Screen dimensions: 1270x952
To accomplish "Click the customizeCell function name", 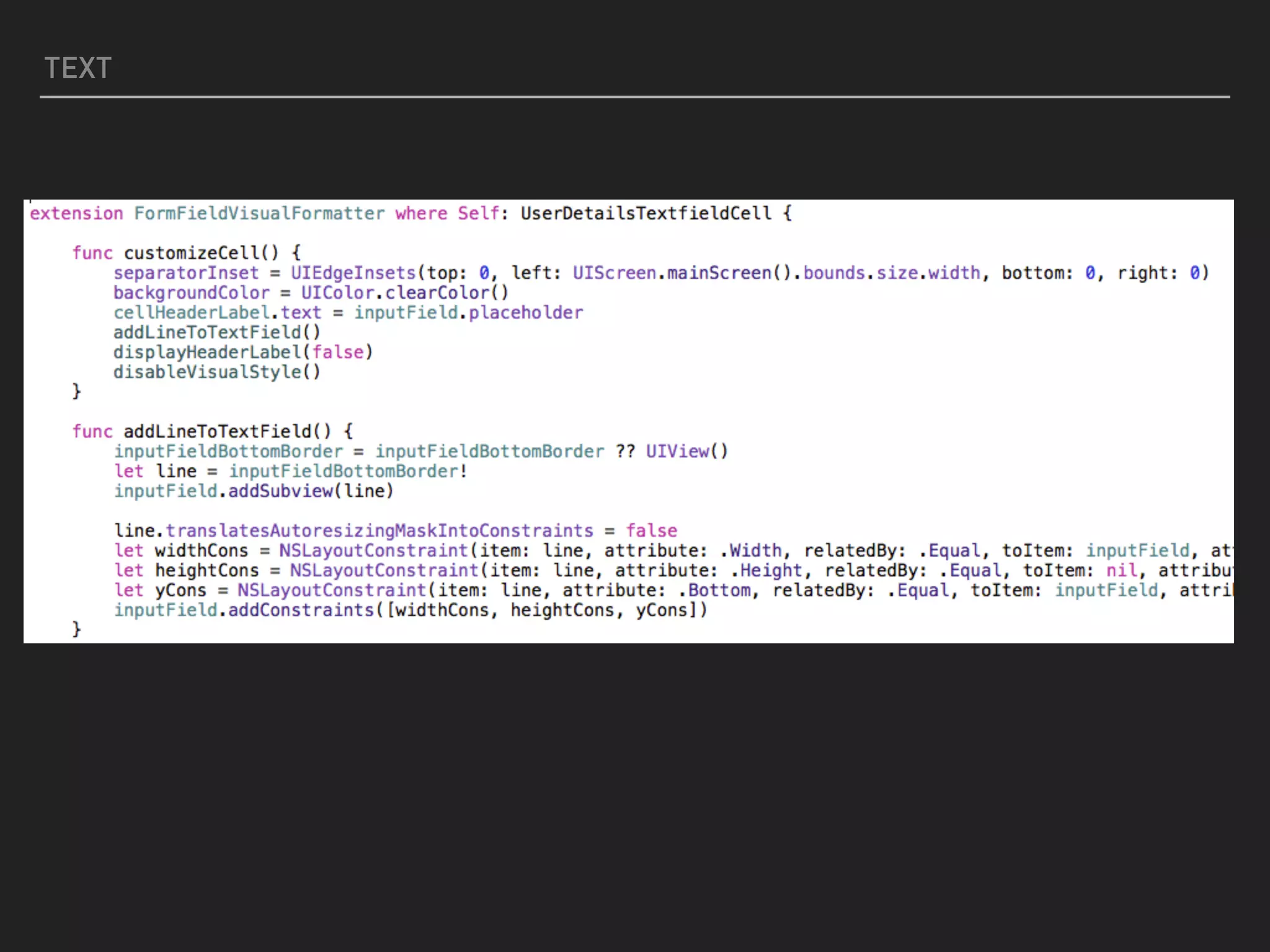I will [x=192, y=253].
